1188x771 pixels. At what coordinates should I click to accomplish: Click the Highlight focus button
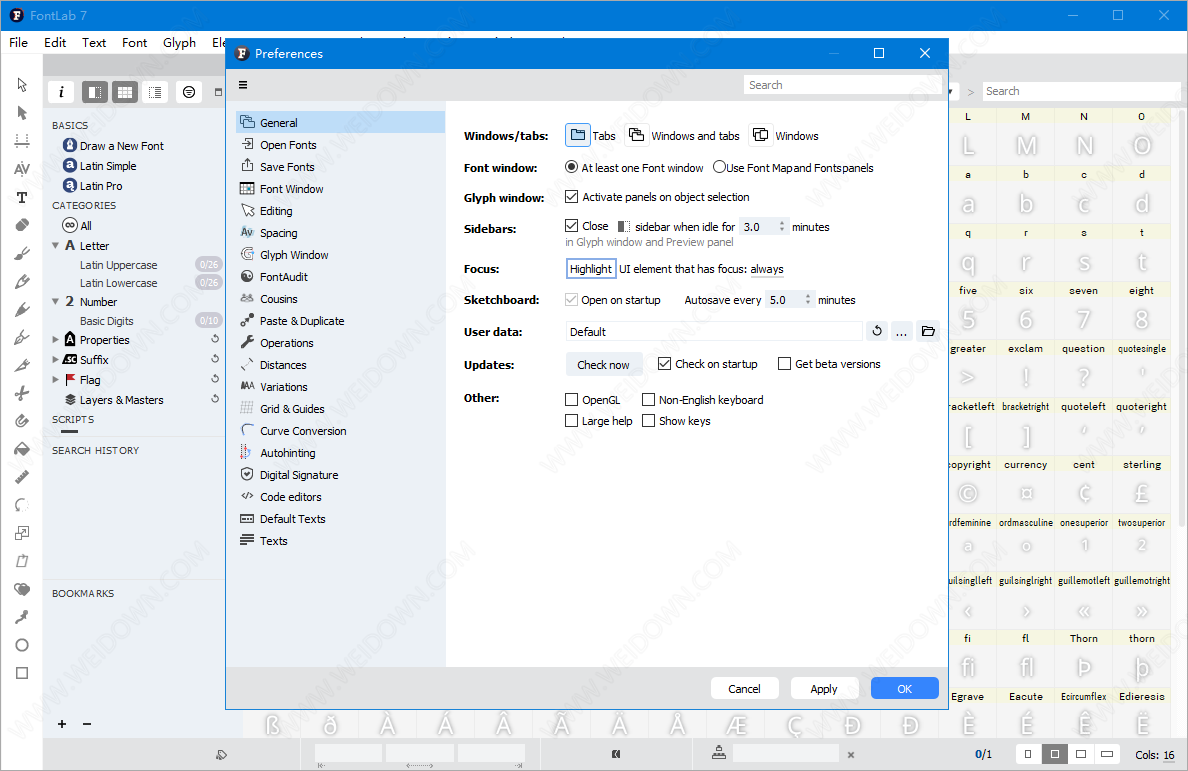coord(591,269)
